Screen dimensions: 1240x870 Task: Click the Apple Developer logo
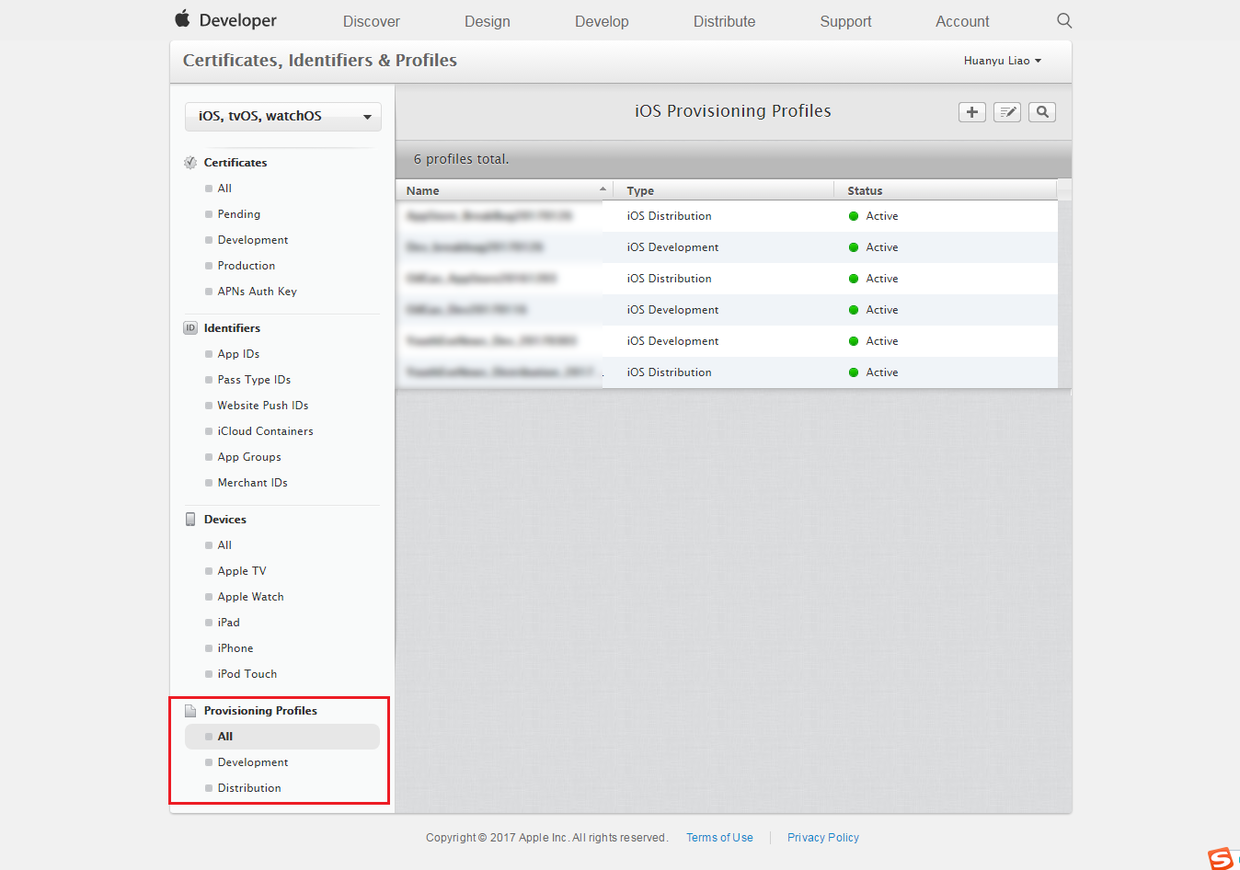coord(225,20)
